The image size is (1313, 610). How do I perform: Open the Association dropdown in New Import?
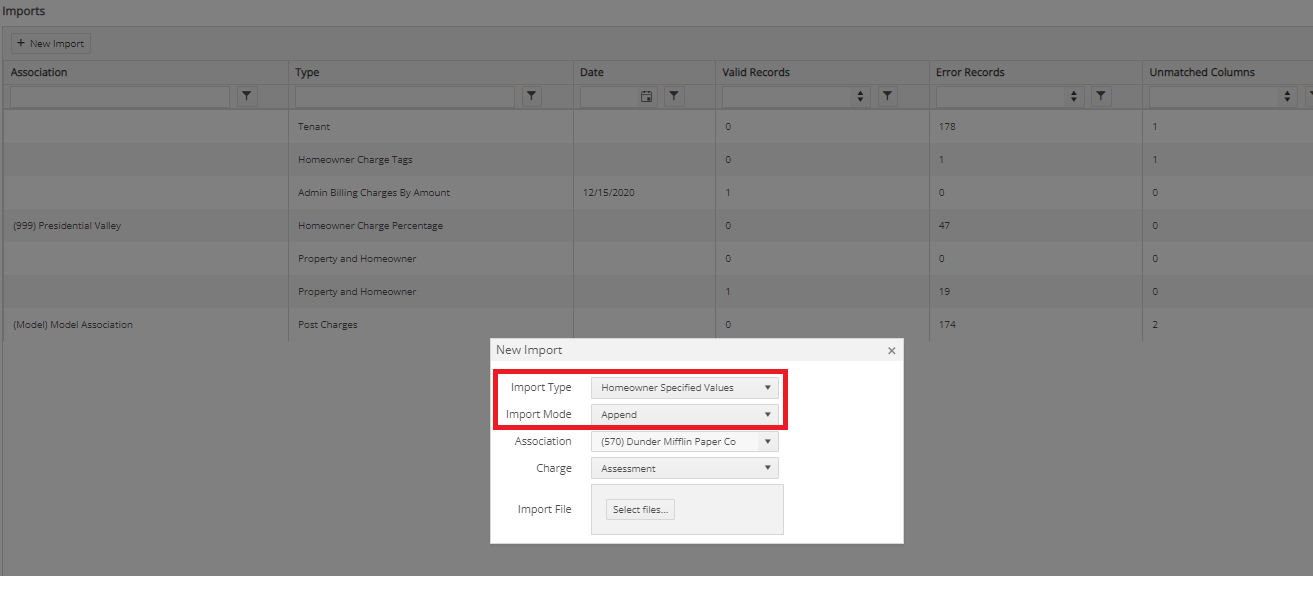click(685, 441)
